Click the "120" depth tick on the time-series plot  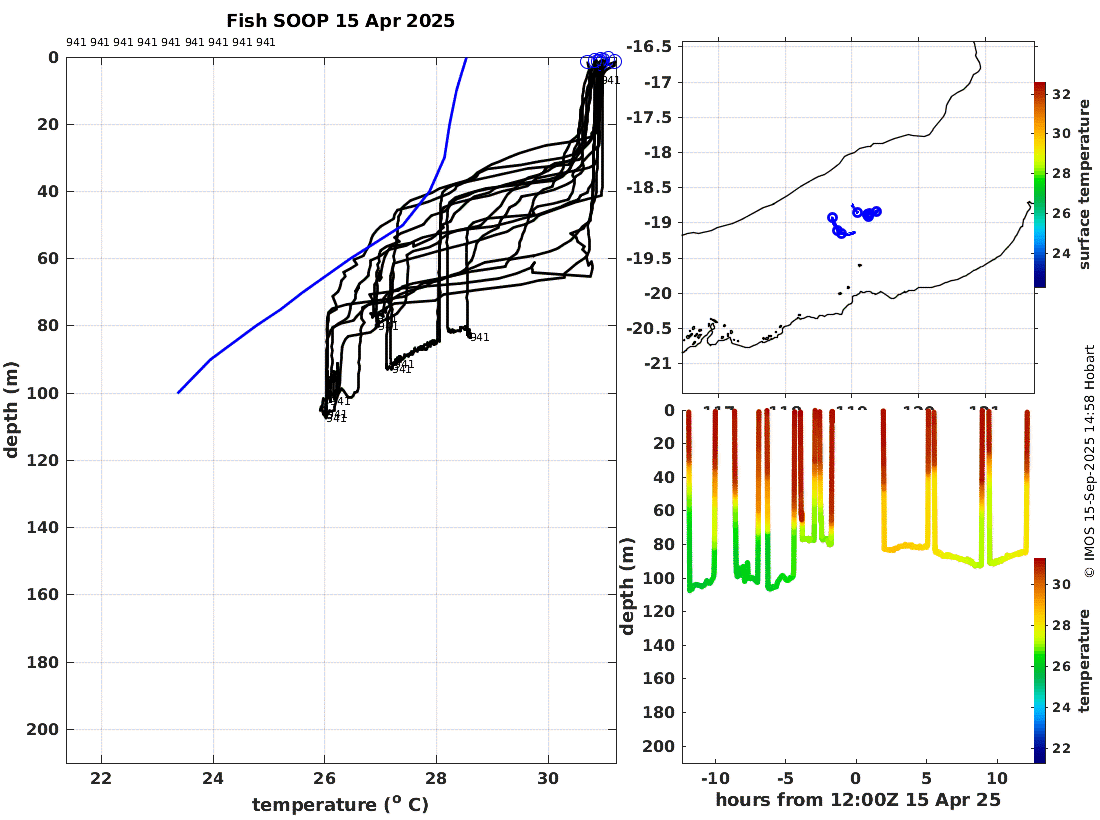click(x=659, y=611)
